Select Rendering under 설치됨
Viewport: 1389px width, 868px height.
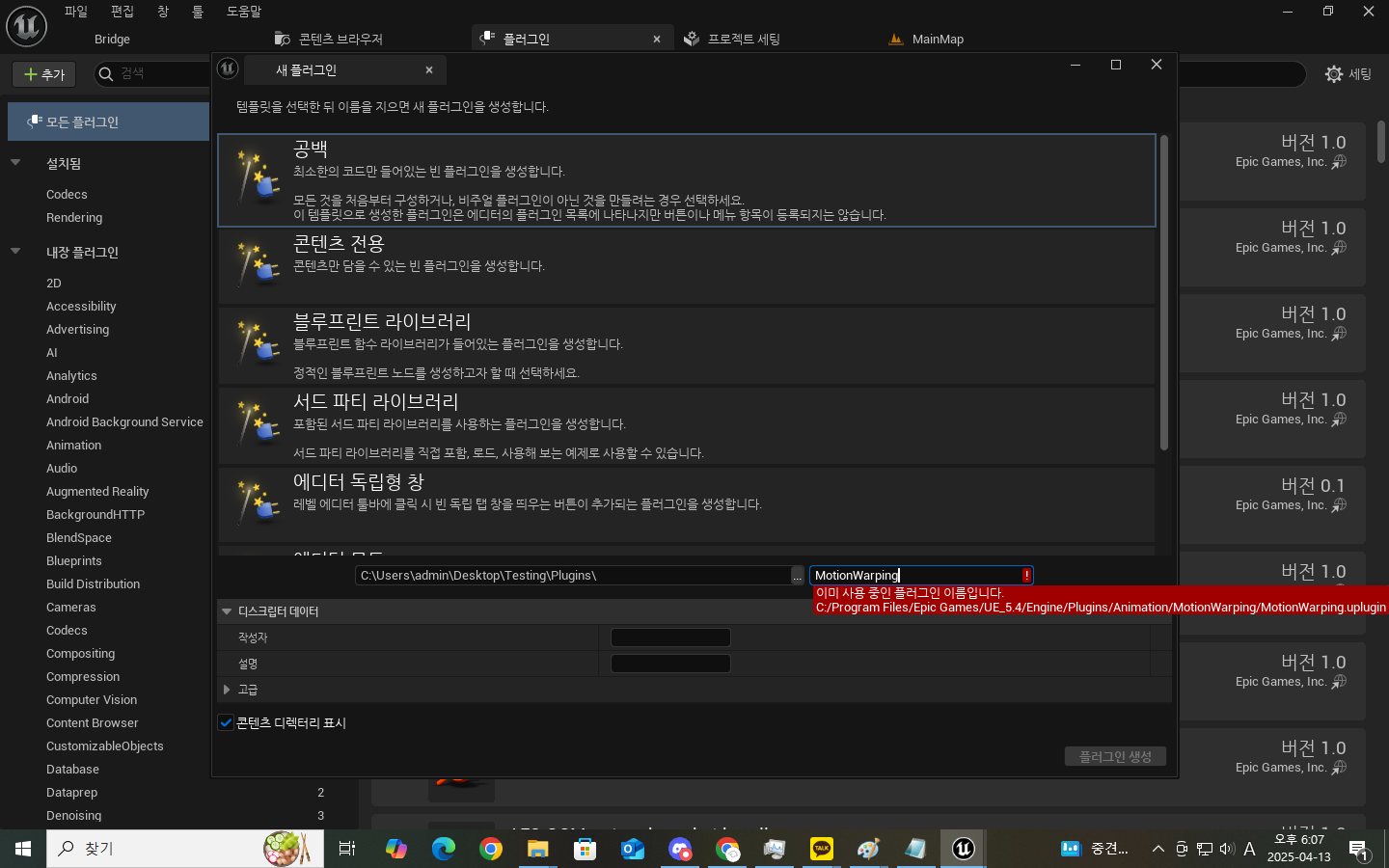[x=74, y=218]
